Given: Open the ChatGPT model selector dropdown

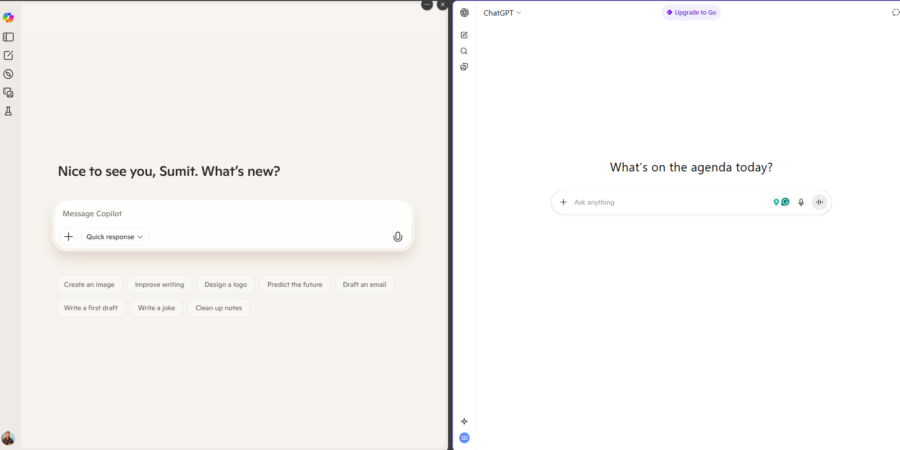Looking at the screenshot, I should (502, 13).
